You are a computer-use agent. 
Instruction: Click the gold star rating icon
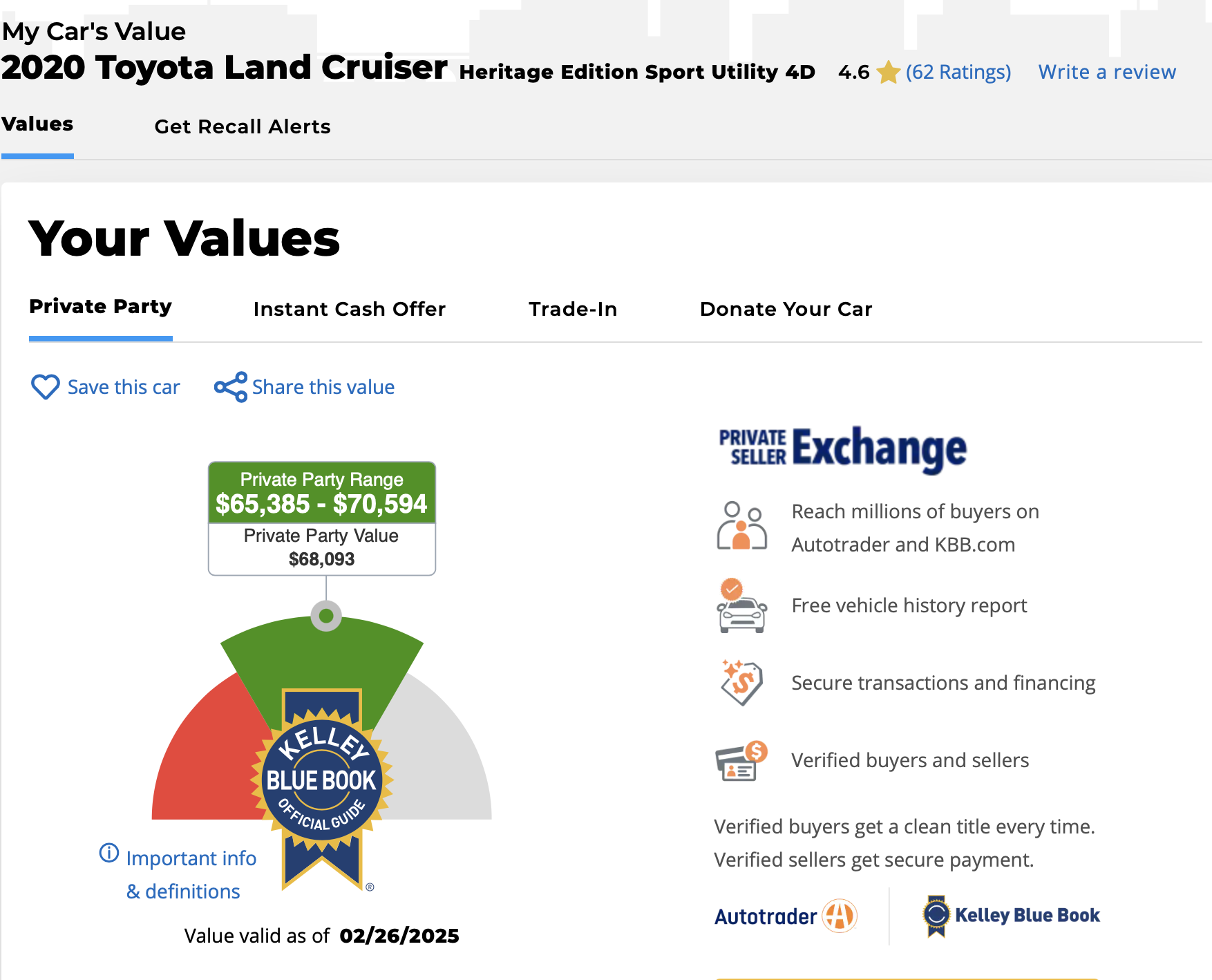point(888,72)
